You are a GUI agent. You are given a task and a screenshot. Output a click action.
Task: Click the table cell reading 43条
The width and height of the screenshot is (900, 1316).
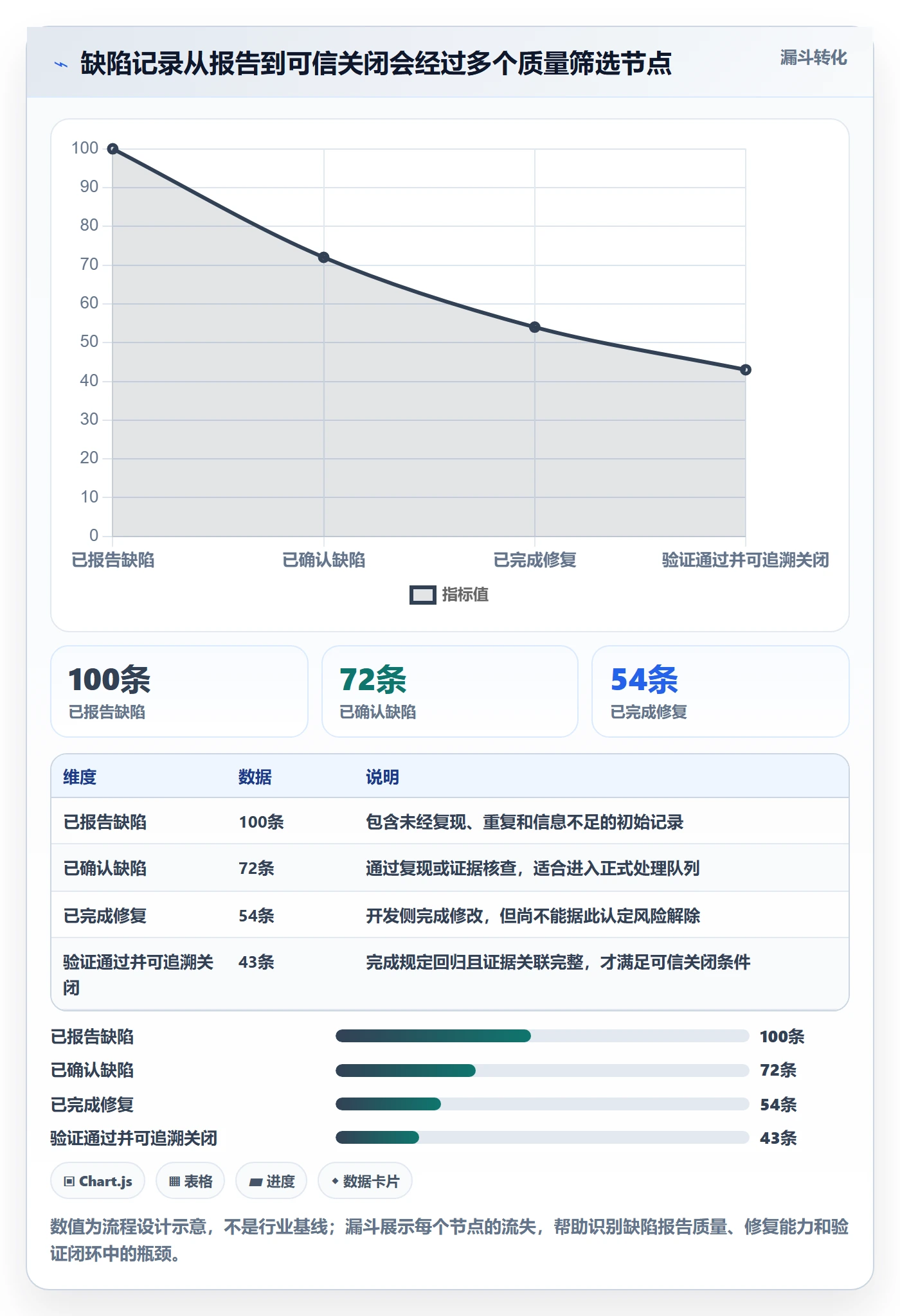[x=256, y=962]
